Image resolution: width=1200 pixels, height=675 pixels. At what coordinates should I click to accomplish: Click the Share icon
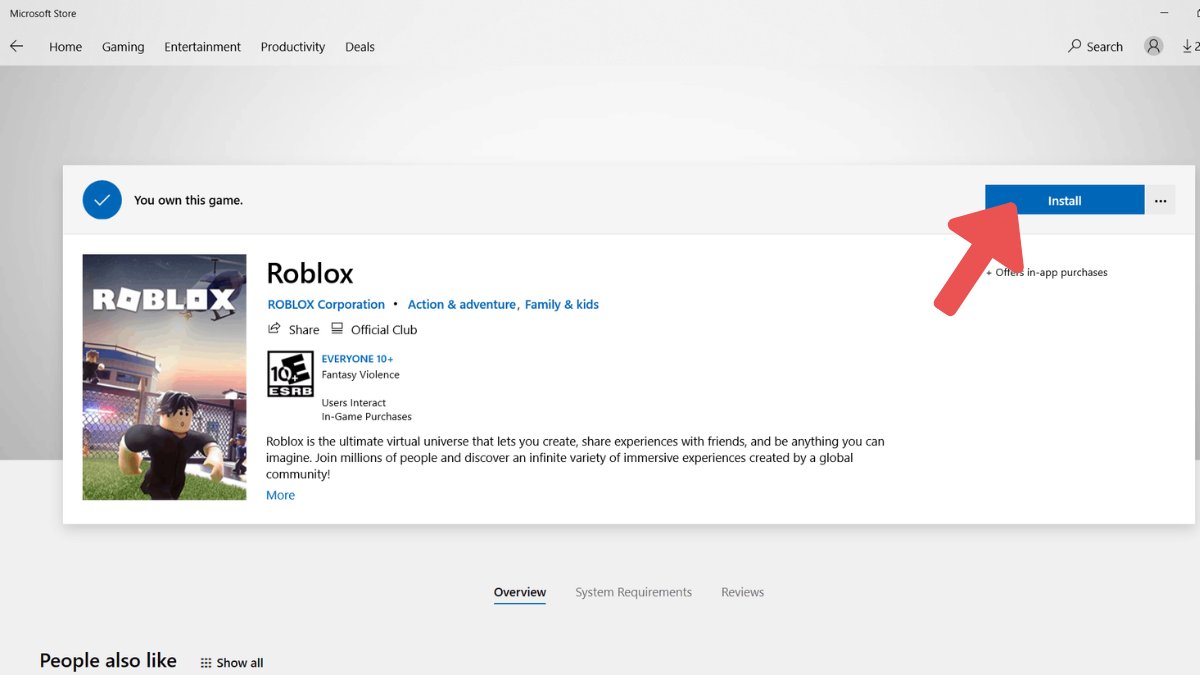(274, 328)
